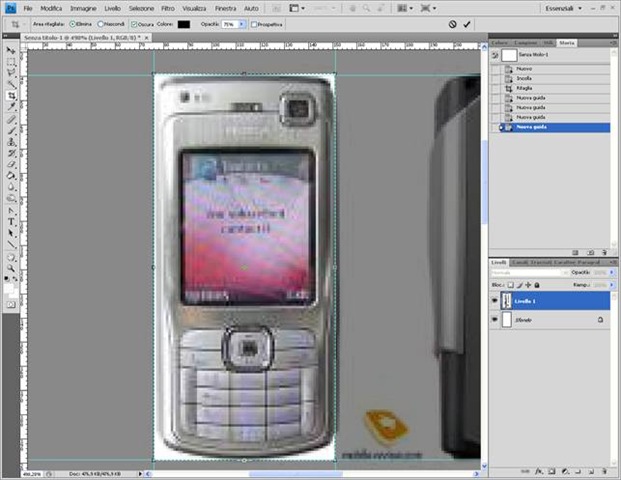Click the black crop shield color swatch
Image resolution: width=621 pixels, height=480 pixels.
coord(183,23)
